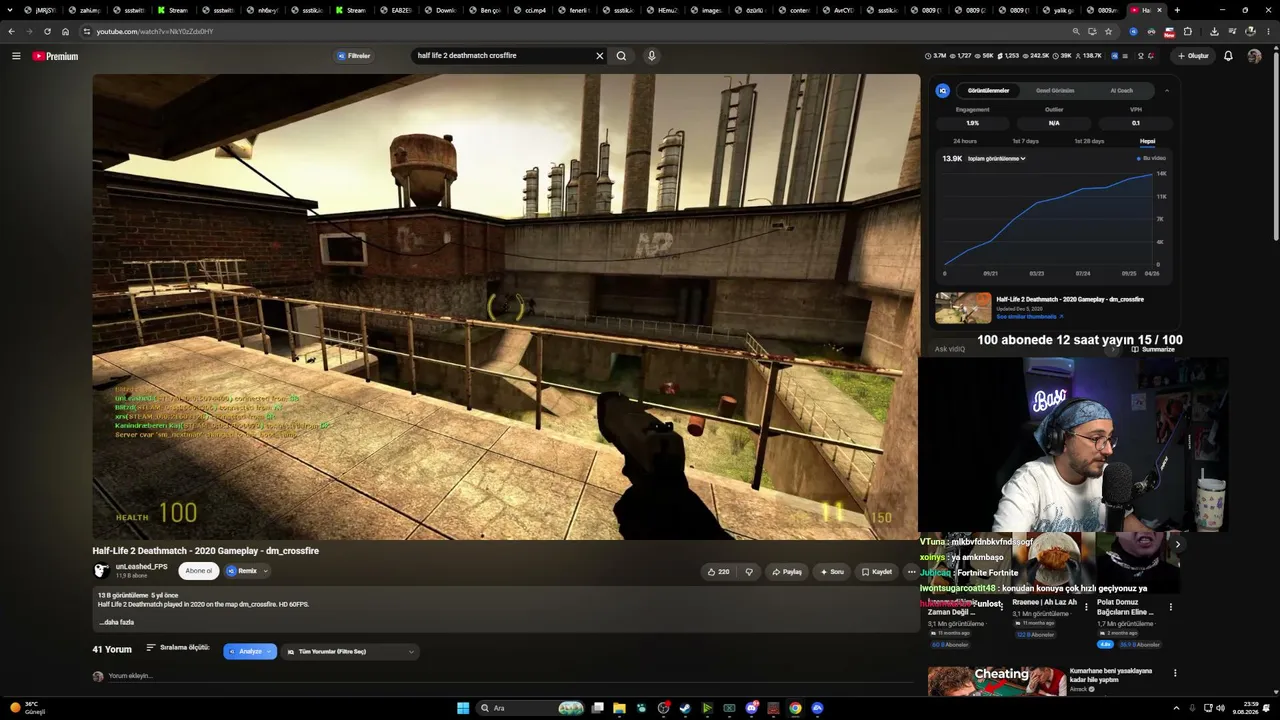Click the Soru ask button
This screenshot has height=720, width=1280.
tap(832, 572)
